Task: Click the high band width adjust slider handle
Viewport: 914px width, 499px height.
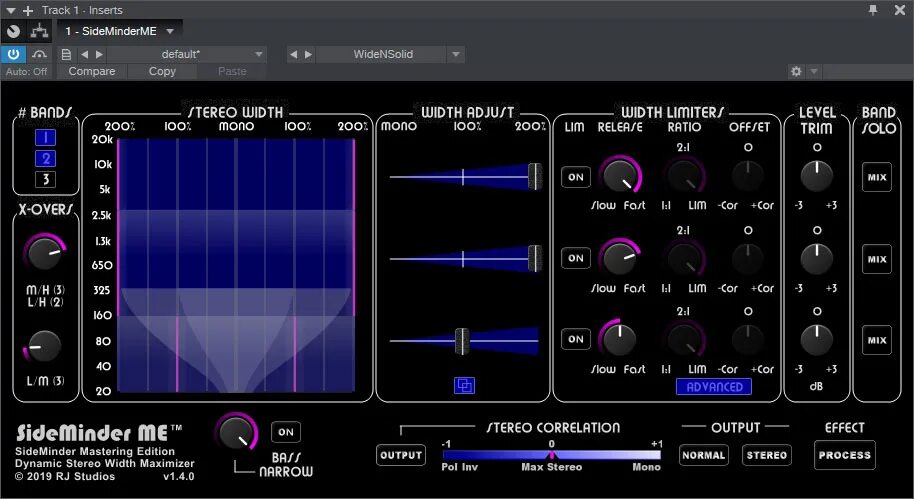Action: tap(535, 176)
